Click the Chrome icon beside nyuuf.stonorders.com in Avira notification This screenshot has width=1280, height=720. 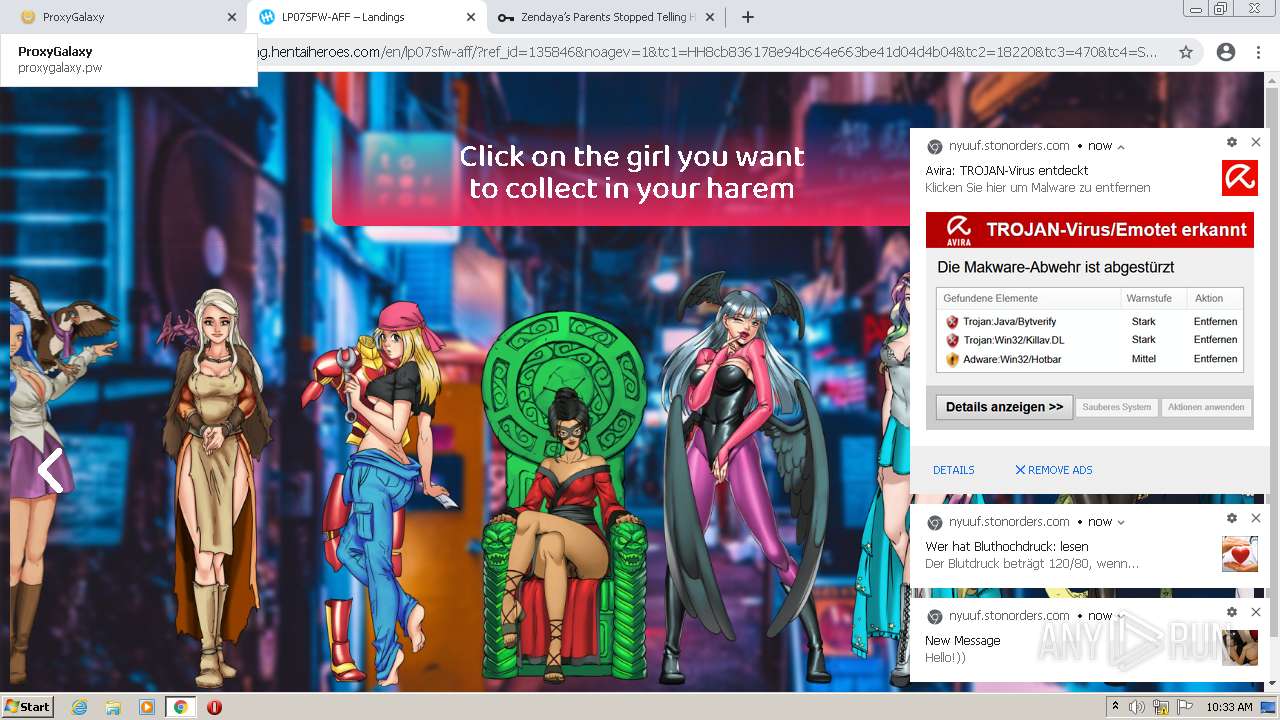click(935, 146)
